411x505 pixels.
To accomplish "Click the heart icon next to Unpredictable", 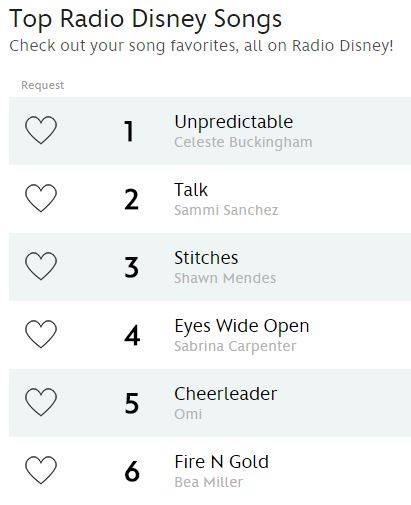I will pyautogui.click(x=41, y=130).
